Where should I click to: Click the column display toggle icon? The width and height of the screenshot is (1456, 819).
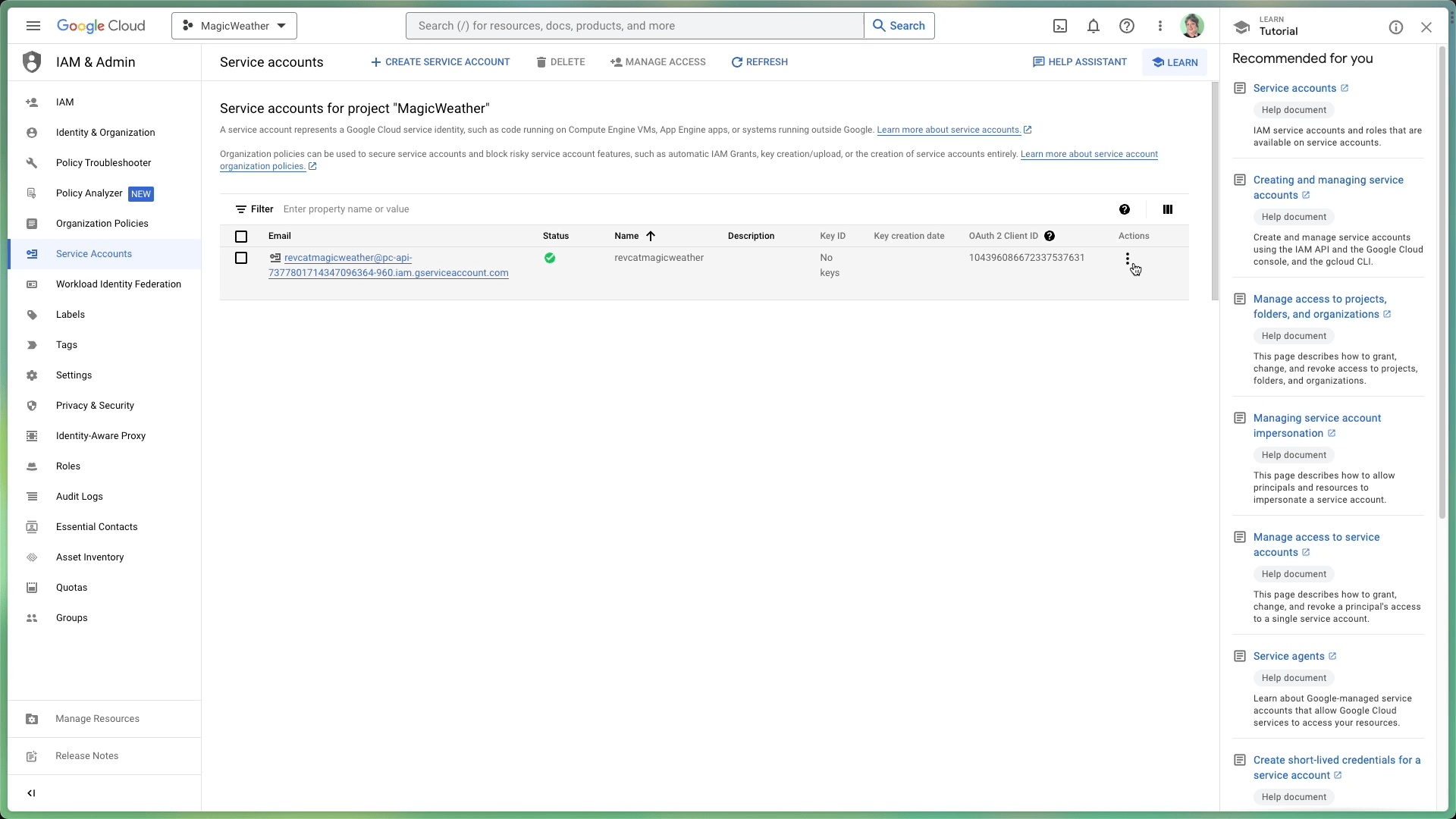click(1168, 209)
